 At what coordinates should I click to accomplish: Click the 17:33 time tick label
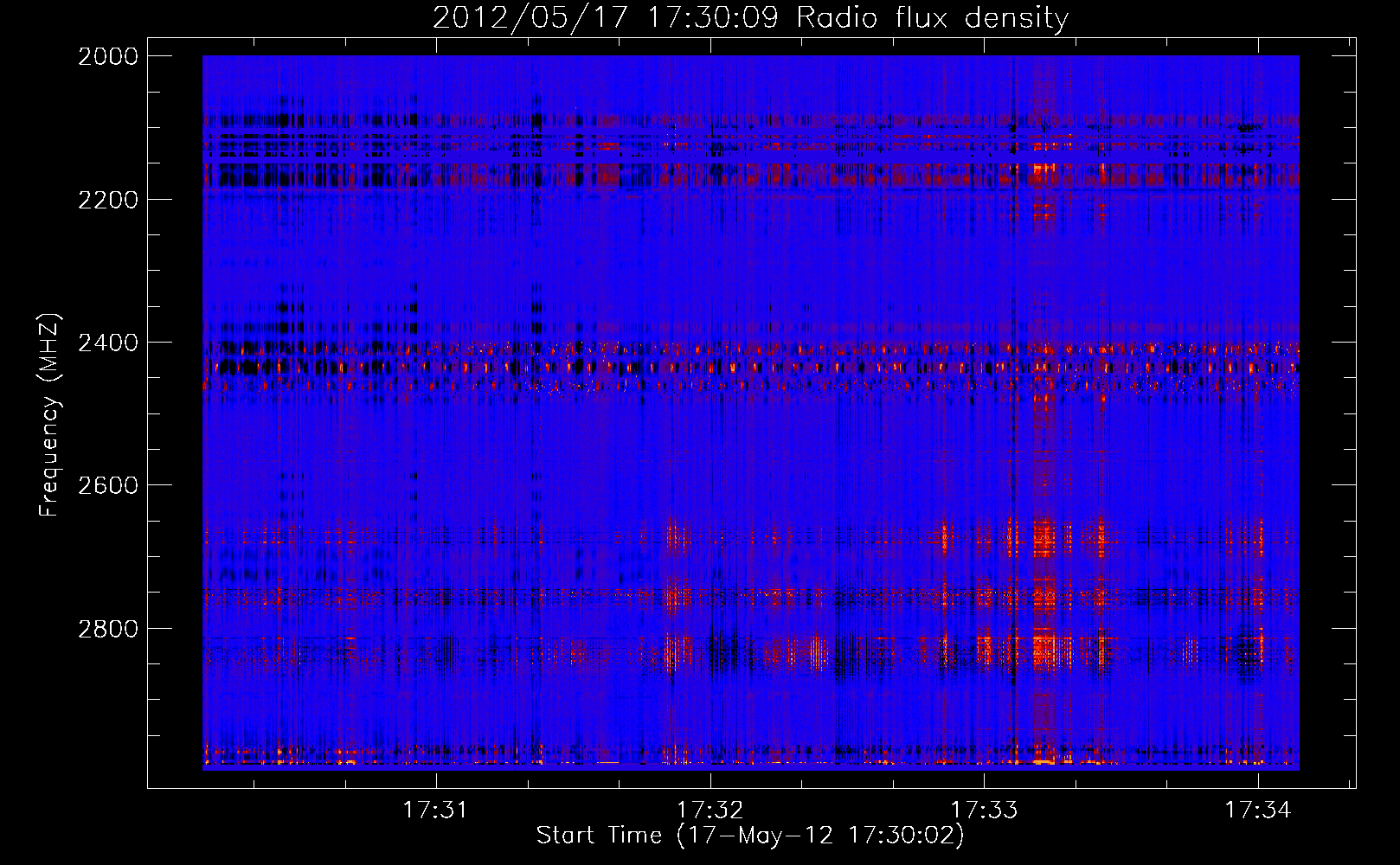(984, 810)
